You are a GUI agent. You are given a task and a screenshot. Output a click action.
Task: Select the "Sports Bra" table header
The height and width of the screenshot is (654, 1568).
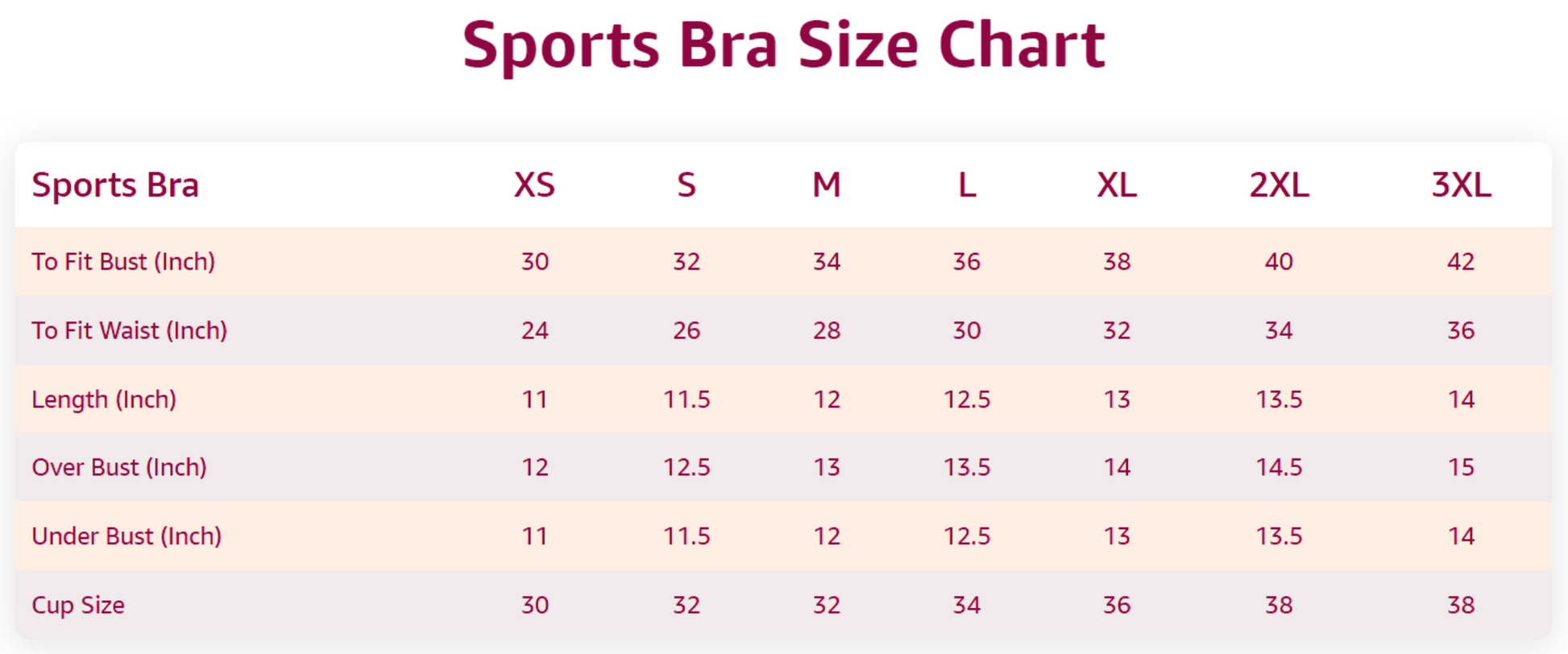point(115,185)
